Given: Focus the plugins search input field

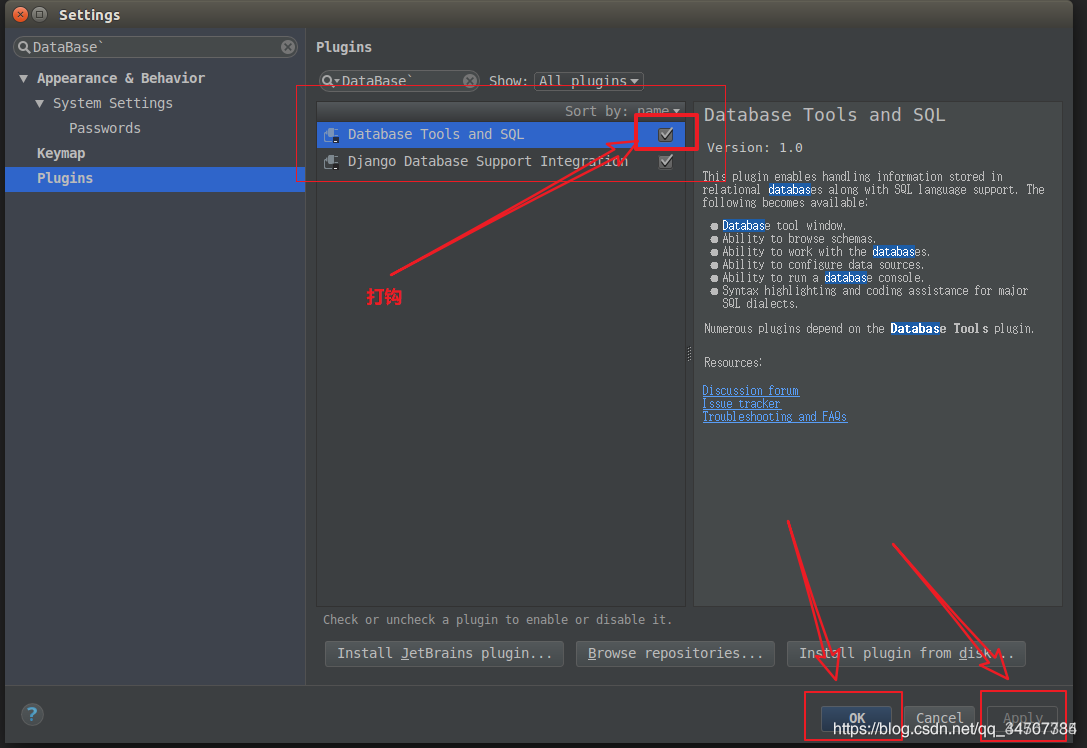Looking at the screenshot, I should coord(399,81).
